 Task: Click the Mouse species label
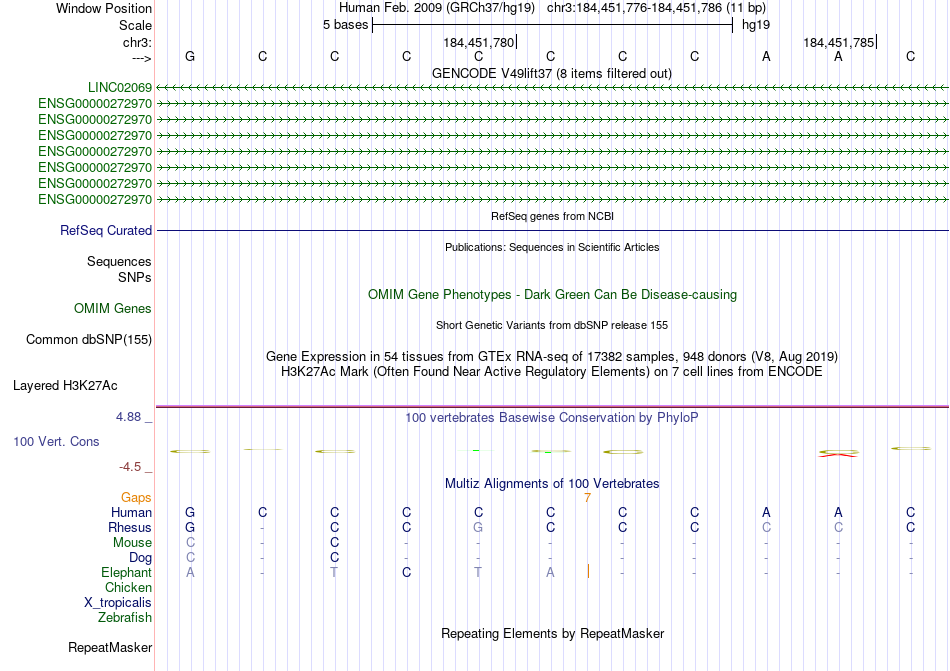(132, 543)
